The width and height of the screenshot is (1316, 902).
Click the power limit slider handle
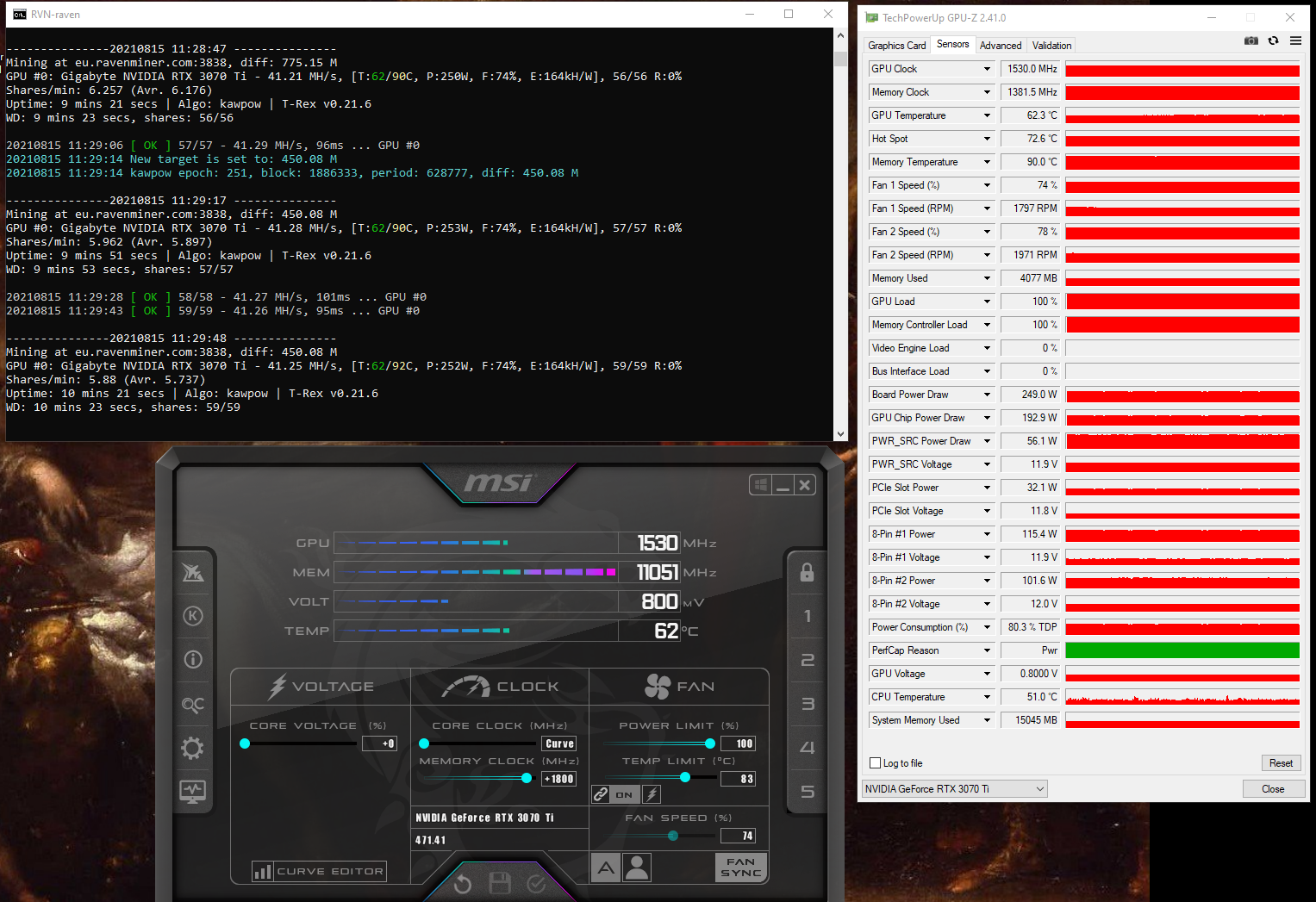click(x=710, y=743)
